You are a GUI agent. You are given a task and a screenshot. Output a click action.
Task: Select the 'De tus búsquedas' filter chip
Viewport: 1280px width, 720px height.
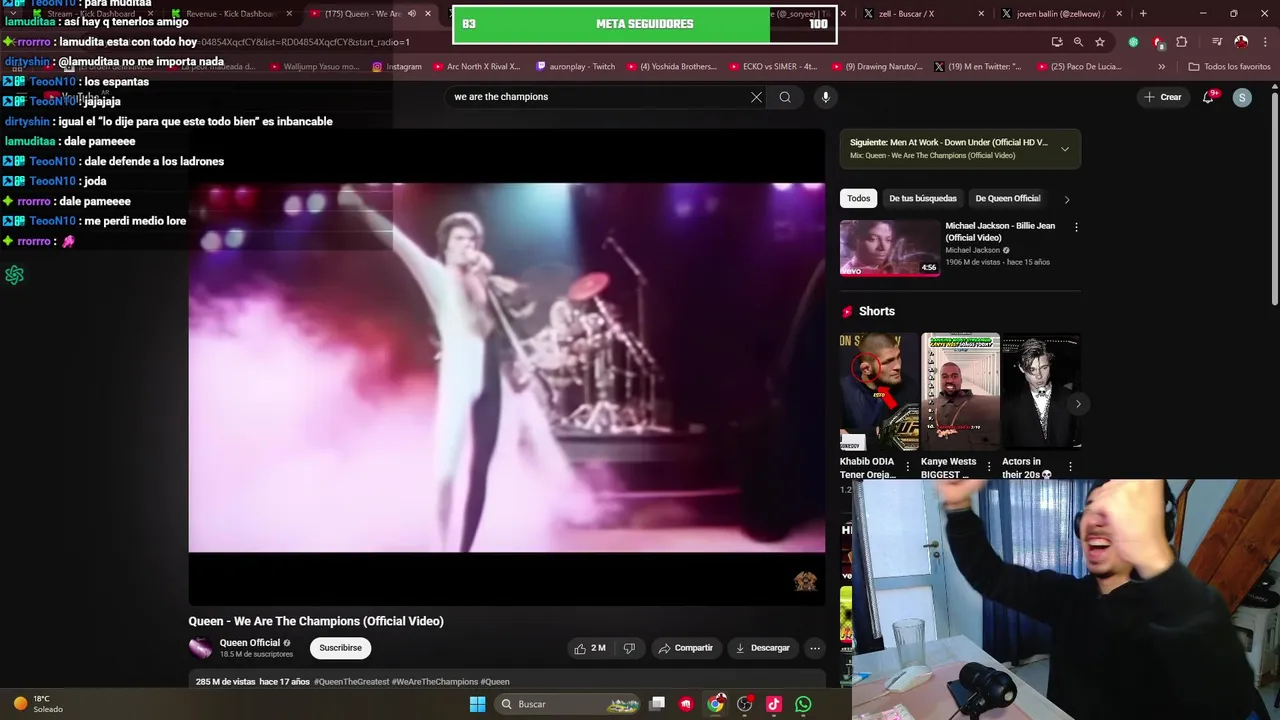pyautogui.click(x=923, y=198)
